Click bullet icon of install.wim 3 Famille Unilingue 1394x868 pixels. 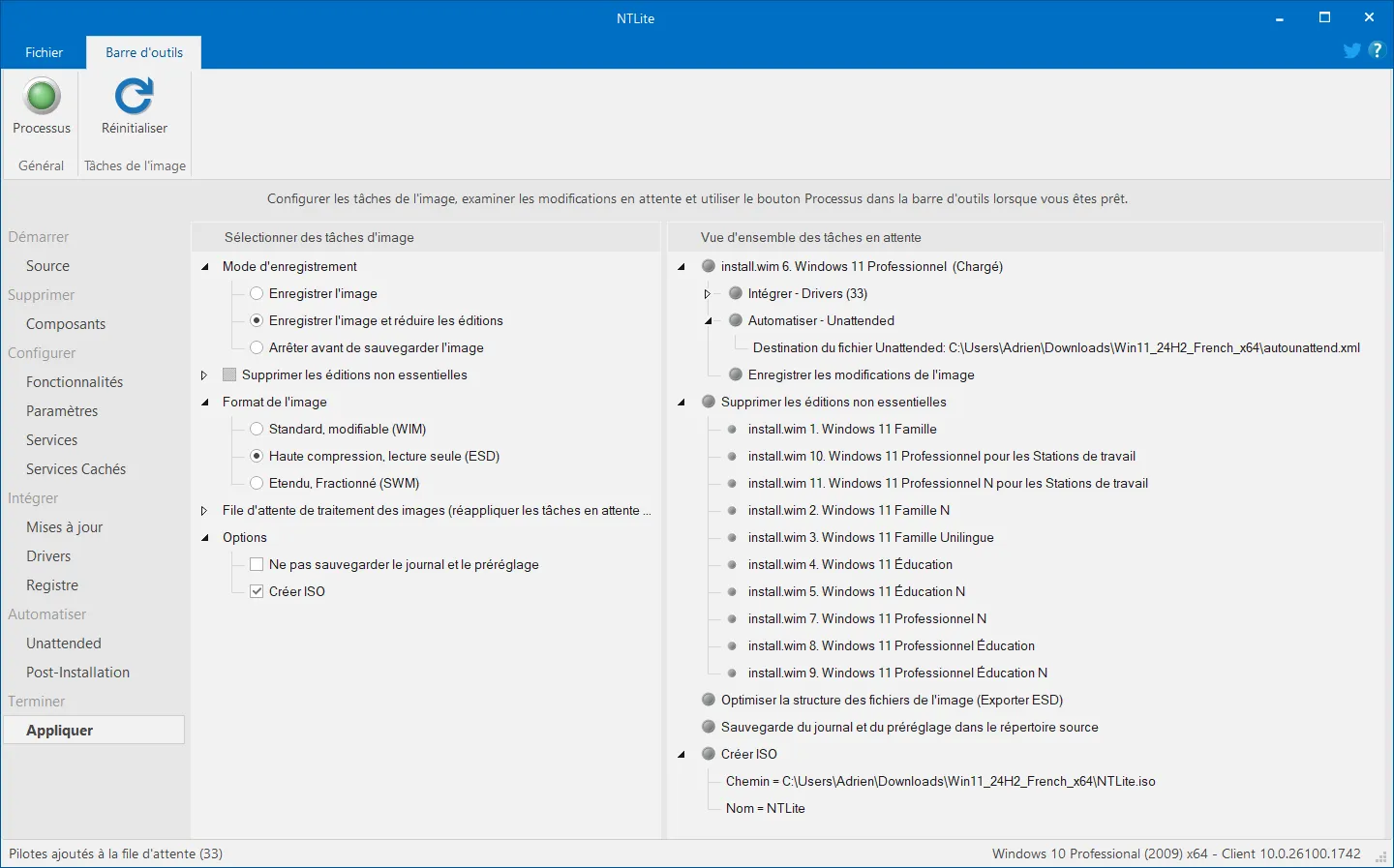click(732, 537)
